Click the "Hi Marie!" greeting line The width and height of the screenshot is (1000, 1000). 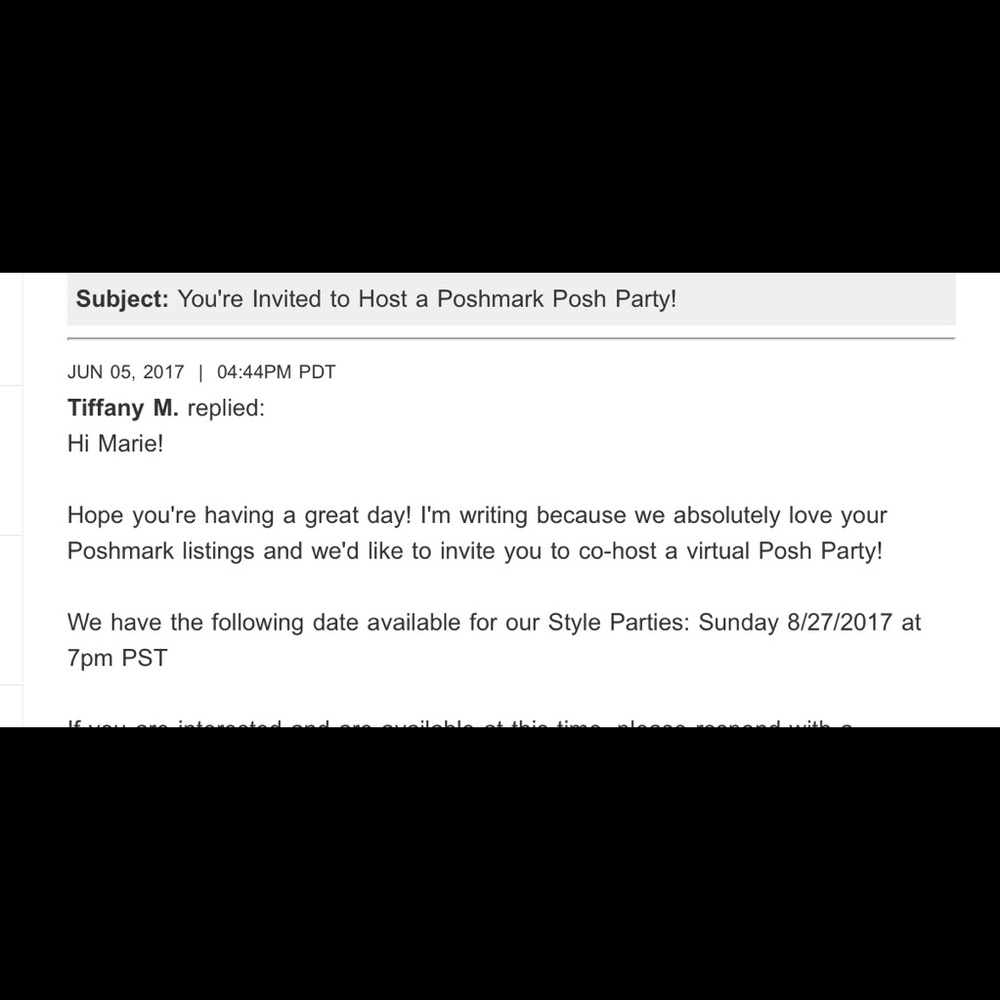[115, 443]
